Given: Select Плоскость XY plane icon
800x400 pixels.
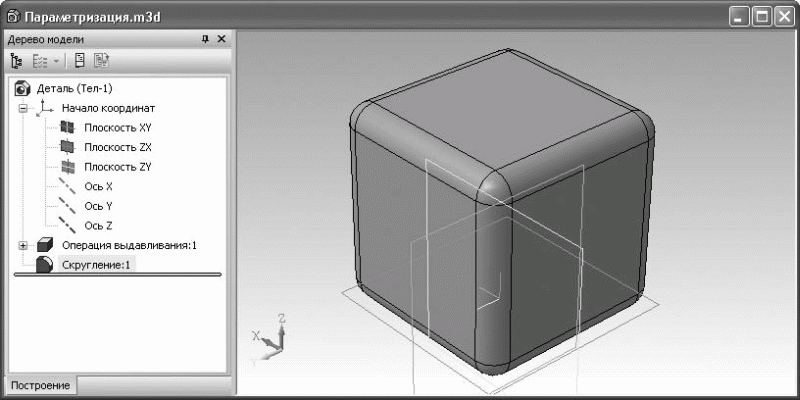Looking at the screenshot, I should tap(67, 128).
